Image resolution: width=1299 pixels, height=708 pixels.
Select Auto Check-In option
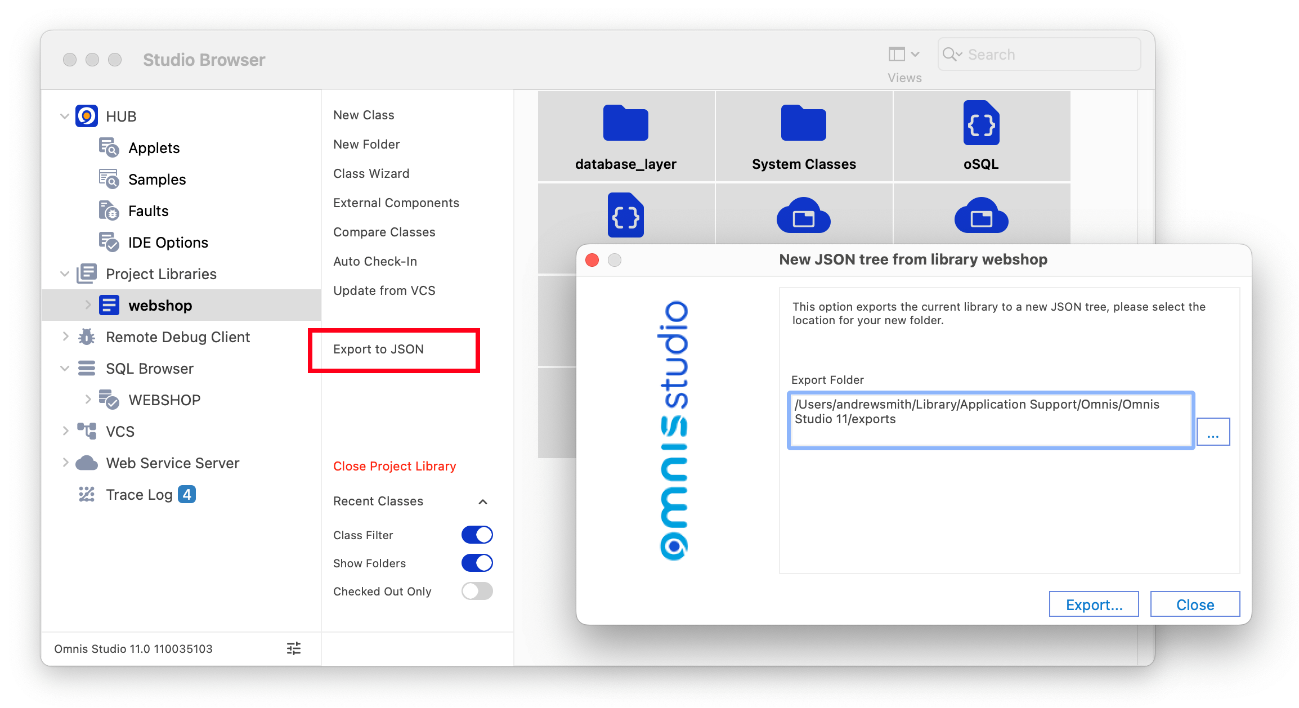click(x=375, y=261)
